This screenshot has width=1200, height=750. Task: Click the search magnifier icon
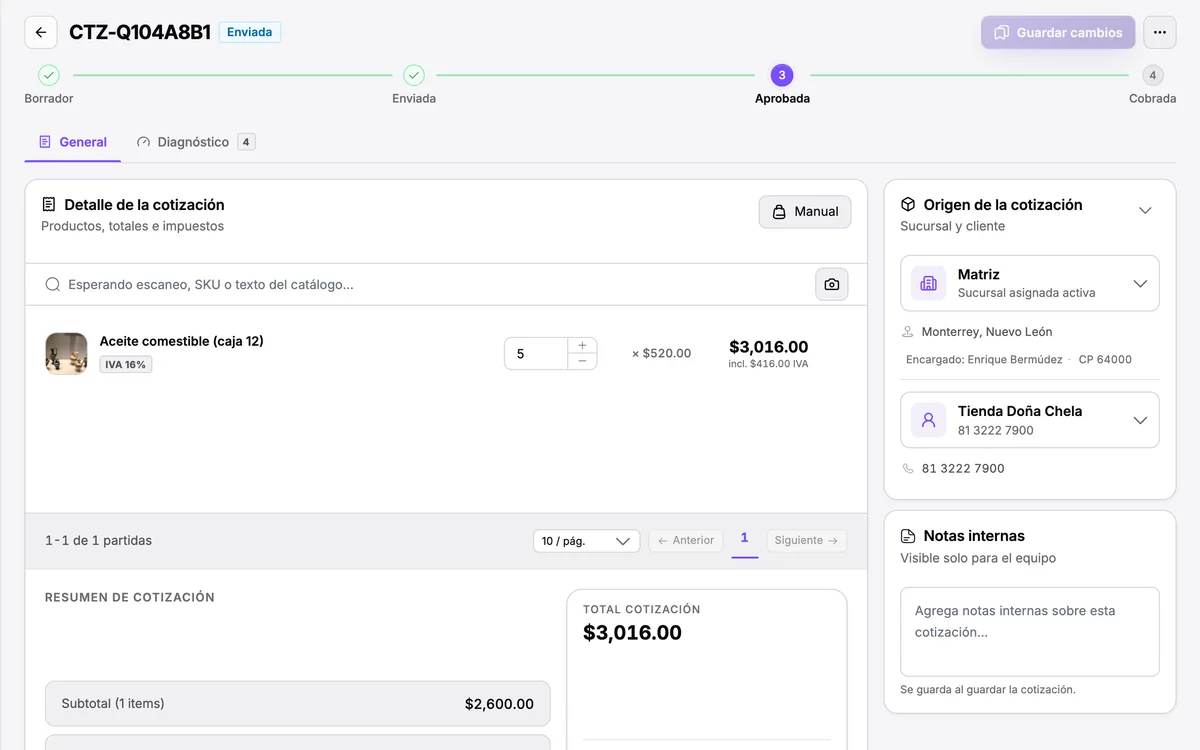point(53,285)
